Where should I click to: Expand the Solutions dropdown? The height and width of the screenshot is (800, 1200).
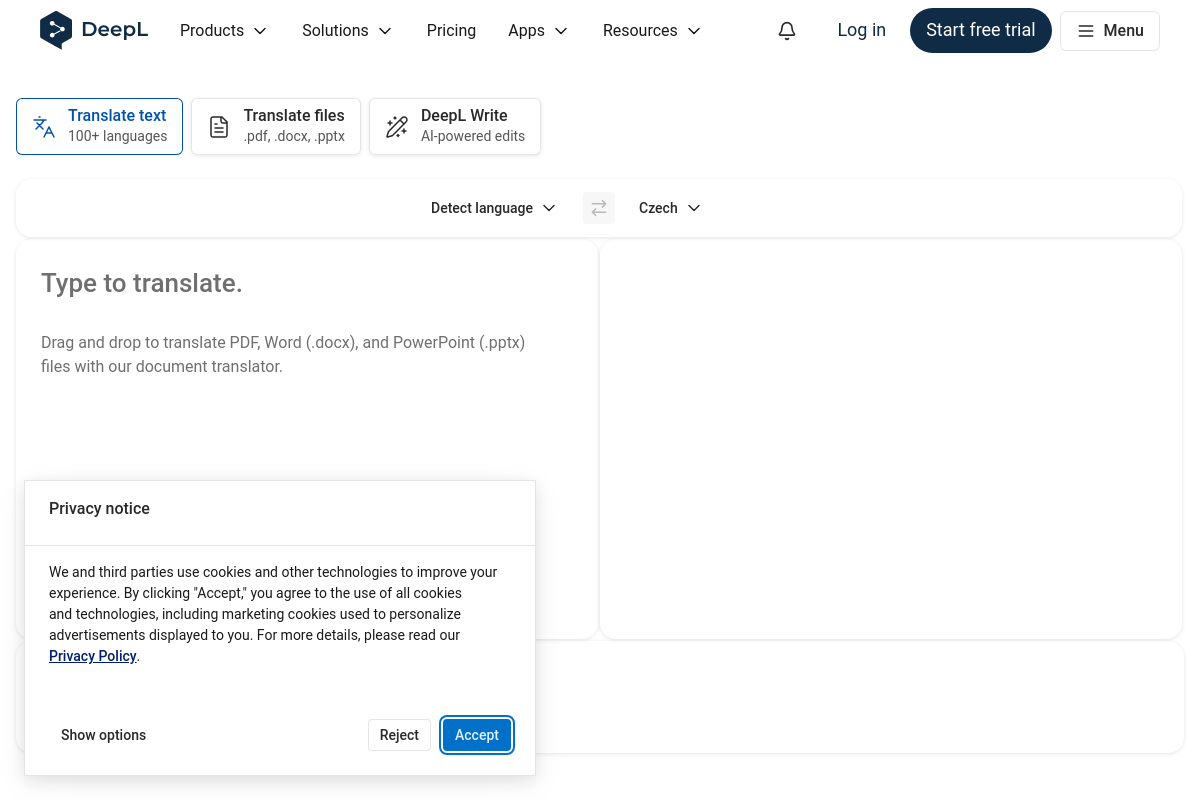tap(347, 31)
